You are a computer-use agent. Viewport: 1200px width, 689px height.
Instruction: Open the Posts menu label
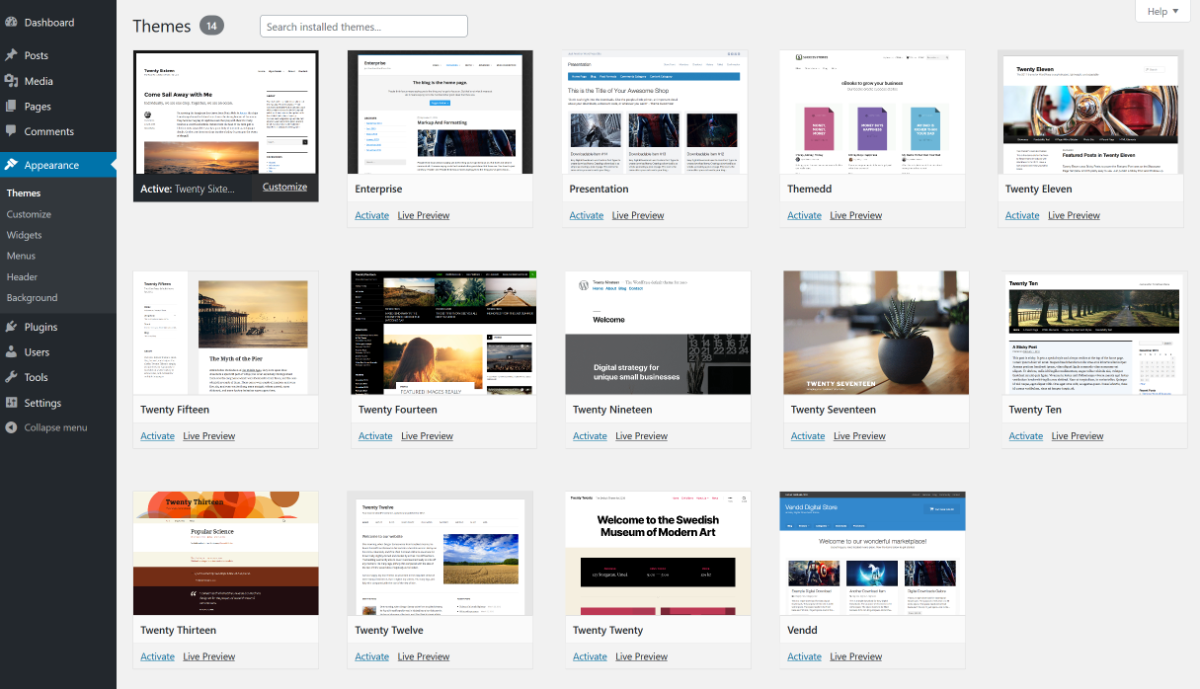tap(36, 55)
